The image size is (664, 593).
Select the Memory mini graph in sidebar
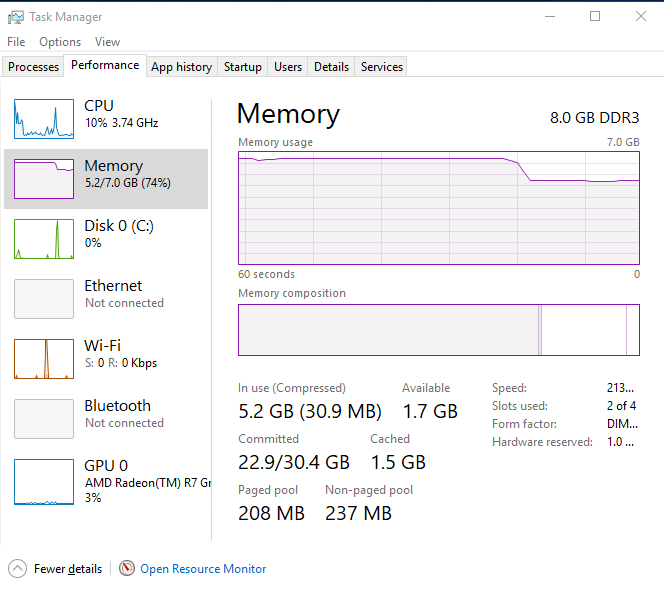(44, 179)
